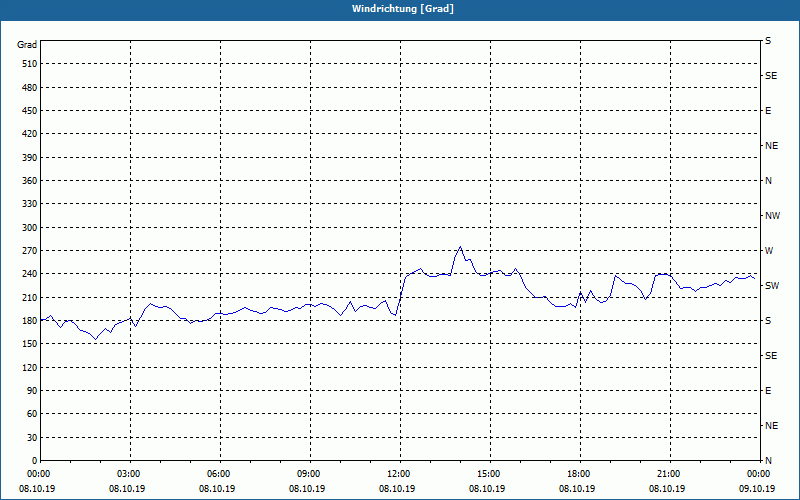Select the SE compass label at the 480 level
Image resolution: width=800 pixels, height=500 pixels.
tap(771, 76)
